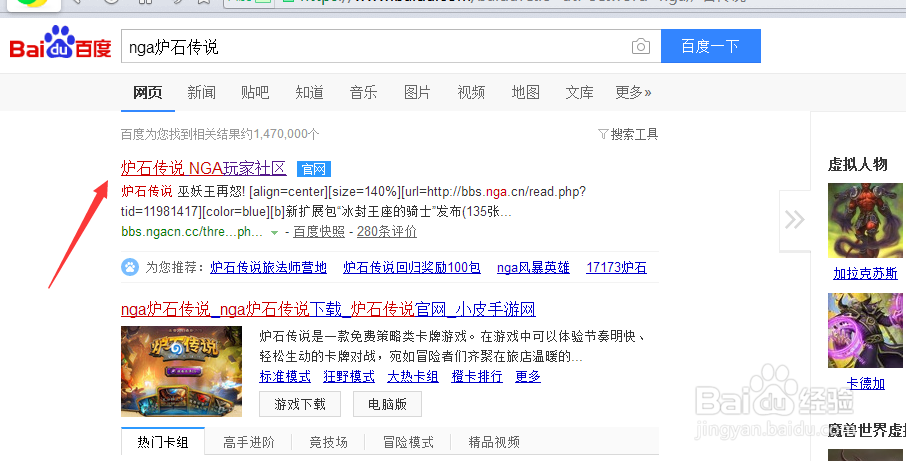Click the 电脑版 button
Image resolution: width=906 pixels, height=461 pixels.
[387, 404]
